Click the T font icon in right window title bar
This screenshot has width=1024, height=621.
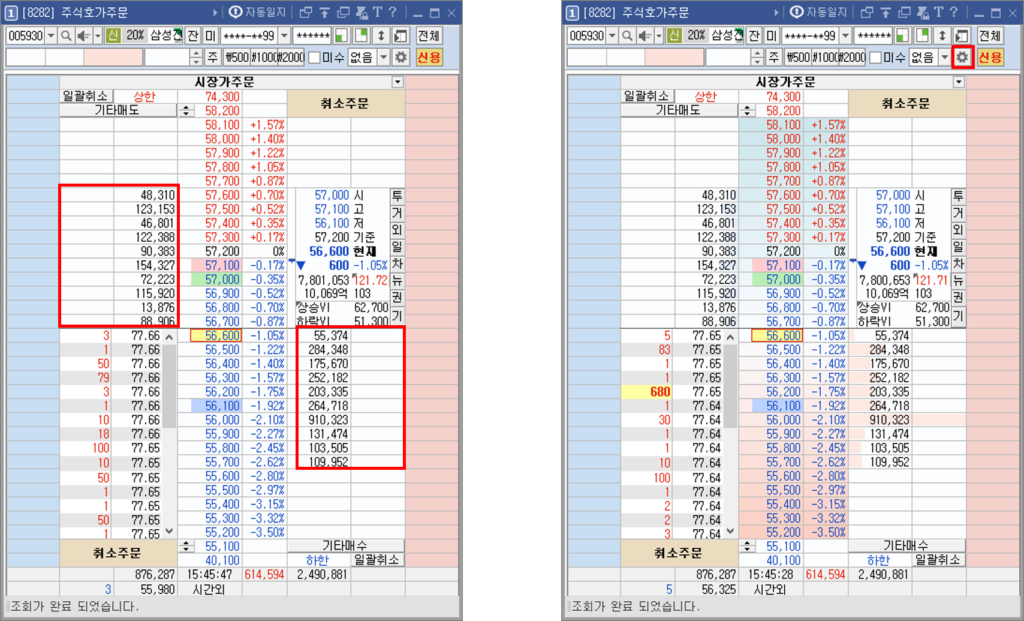point(938,12)
